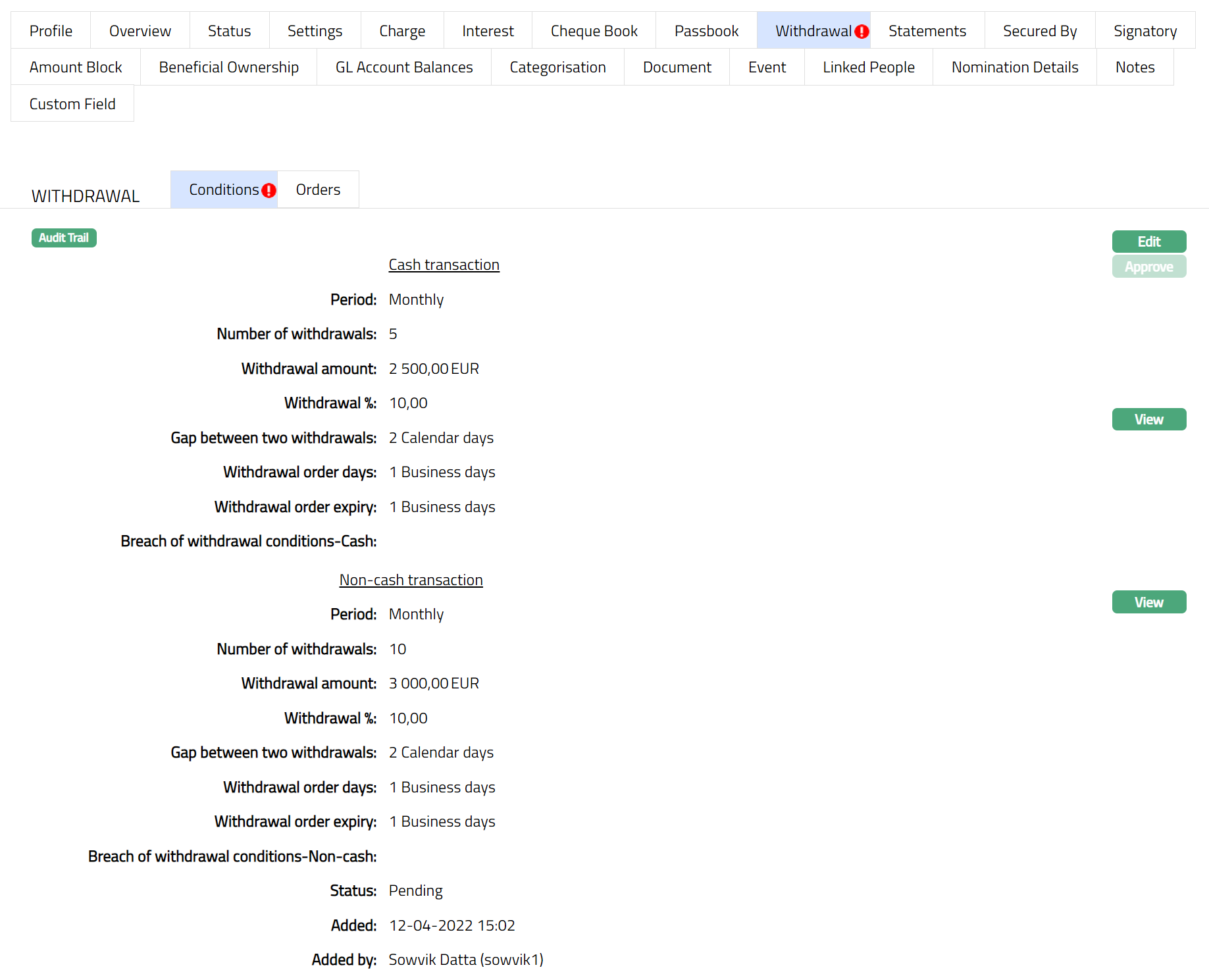Click the red warning icon beside Conditions
Screen dimensions: 1209x980
point(269,190)
